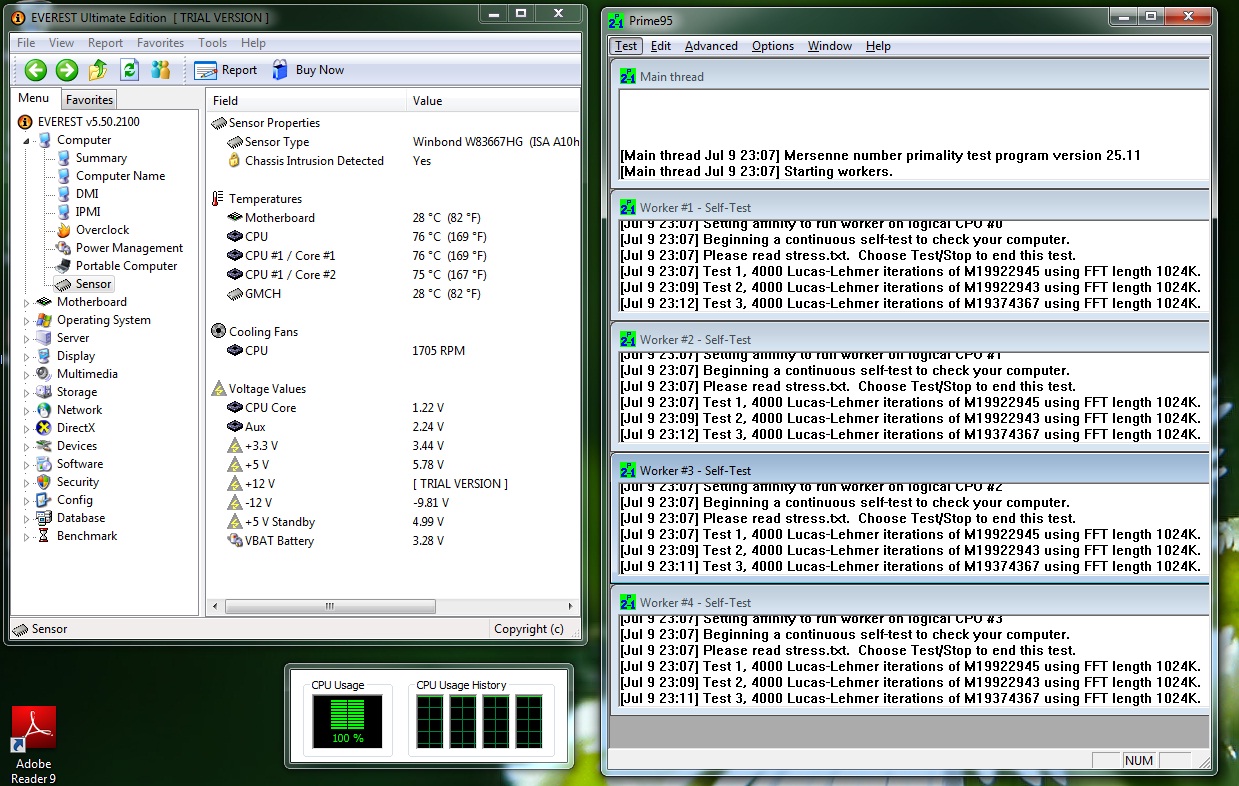Viewport: 1239px width, 786px height.
Task: Click the Chassis Intrusion Detected row
Action: pos(393,161)
